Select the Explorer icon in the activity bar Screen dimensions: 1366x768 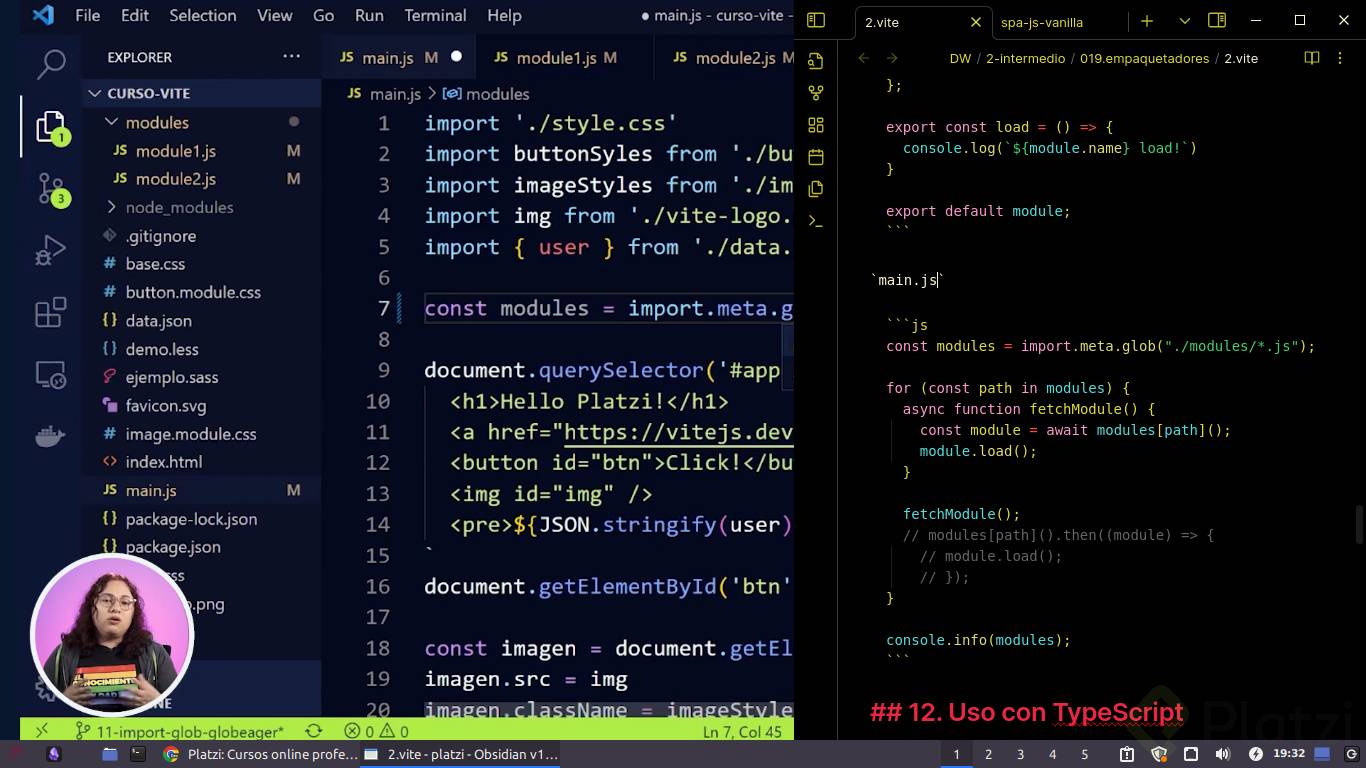point(50,127)
